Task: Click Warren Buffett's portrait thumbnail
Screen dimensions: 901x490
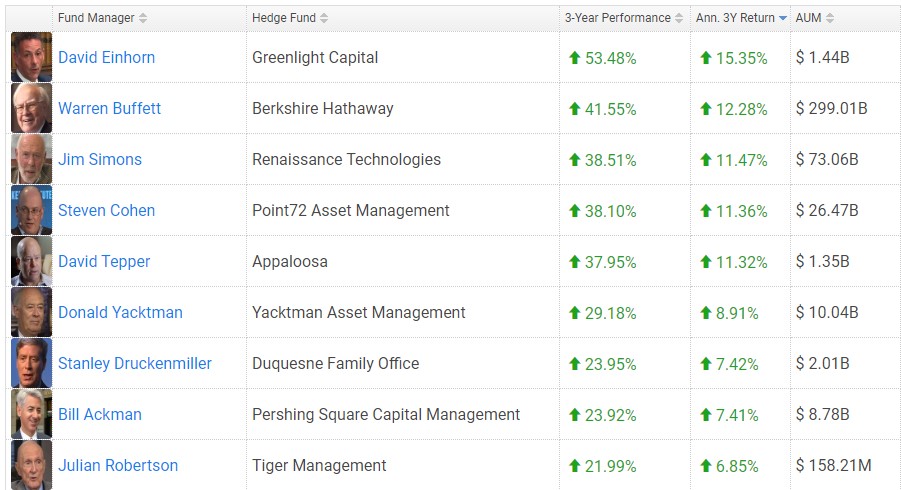Action: point(31,109)
